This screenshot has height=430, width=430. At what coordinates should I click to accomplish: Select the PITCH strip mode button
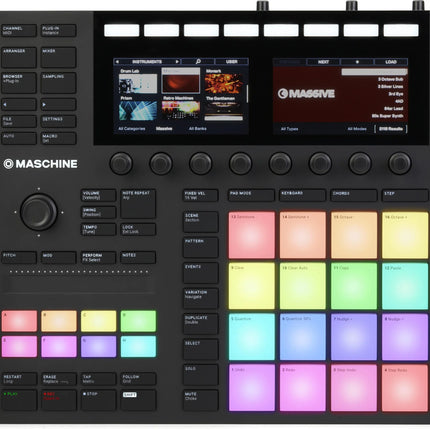19,258
